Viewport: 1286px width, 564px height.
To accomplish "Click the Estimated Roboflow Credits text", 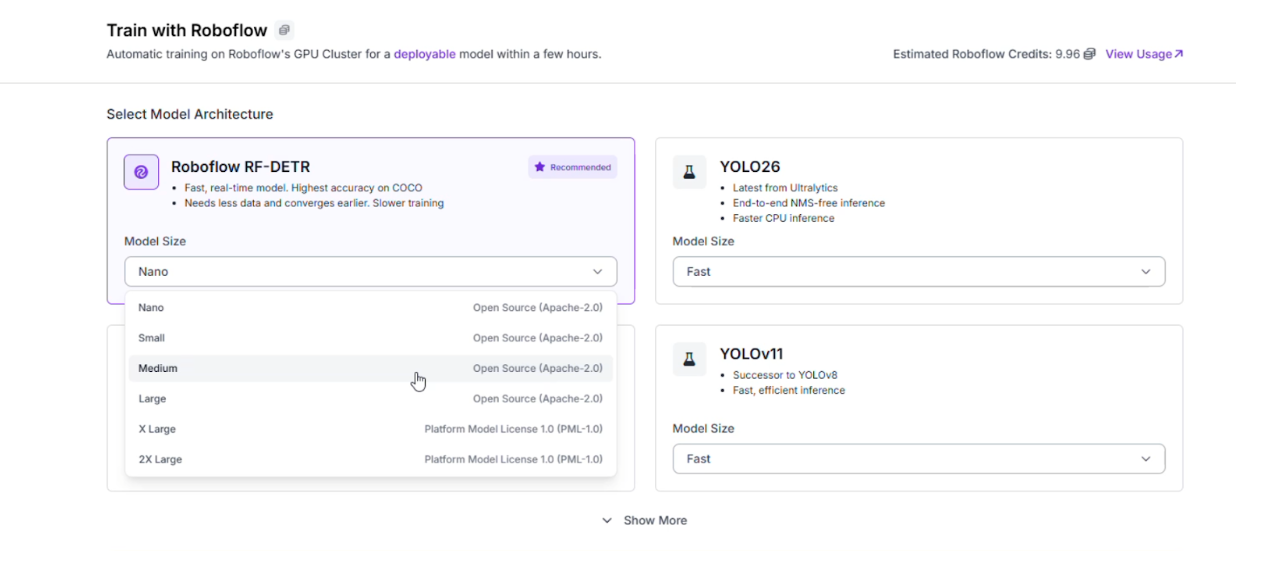I will click(986, 54).
